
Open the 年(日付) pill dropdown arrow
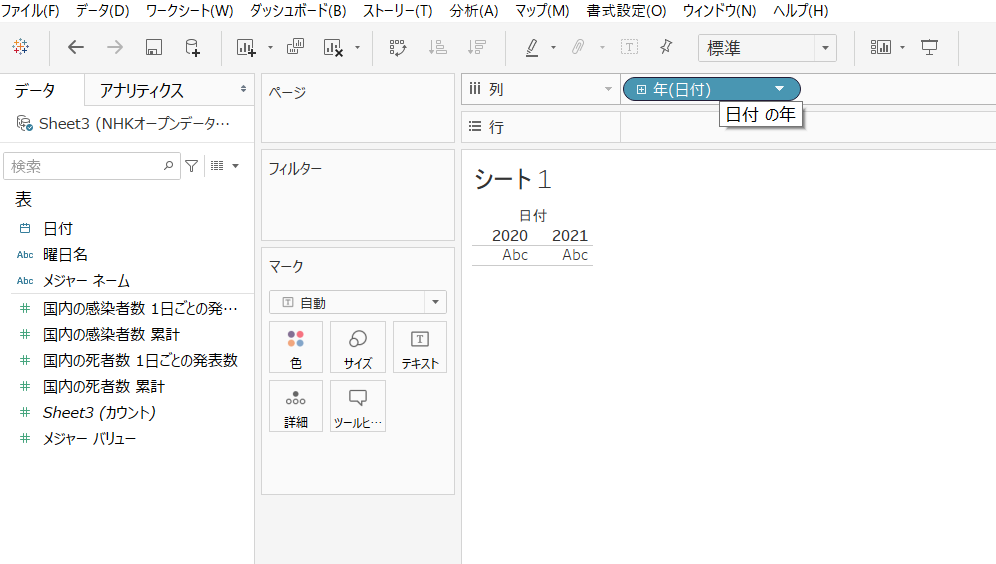point(779,89)
